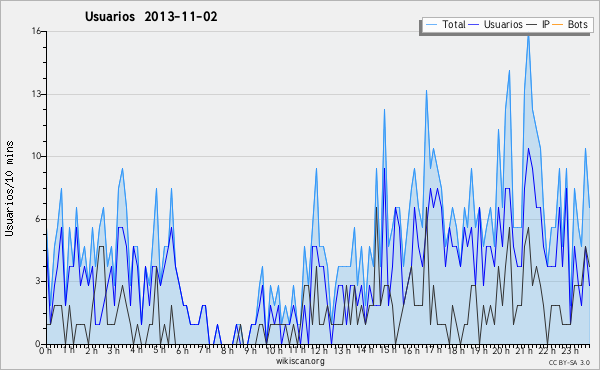This screenshot has width=600, height=370.
Task: Click the y-axis value '10'
Action: [x=36, y=156]
